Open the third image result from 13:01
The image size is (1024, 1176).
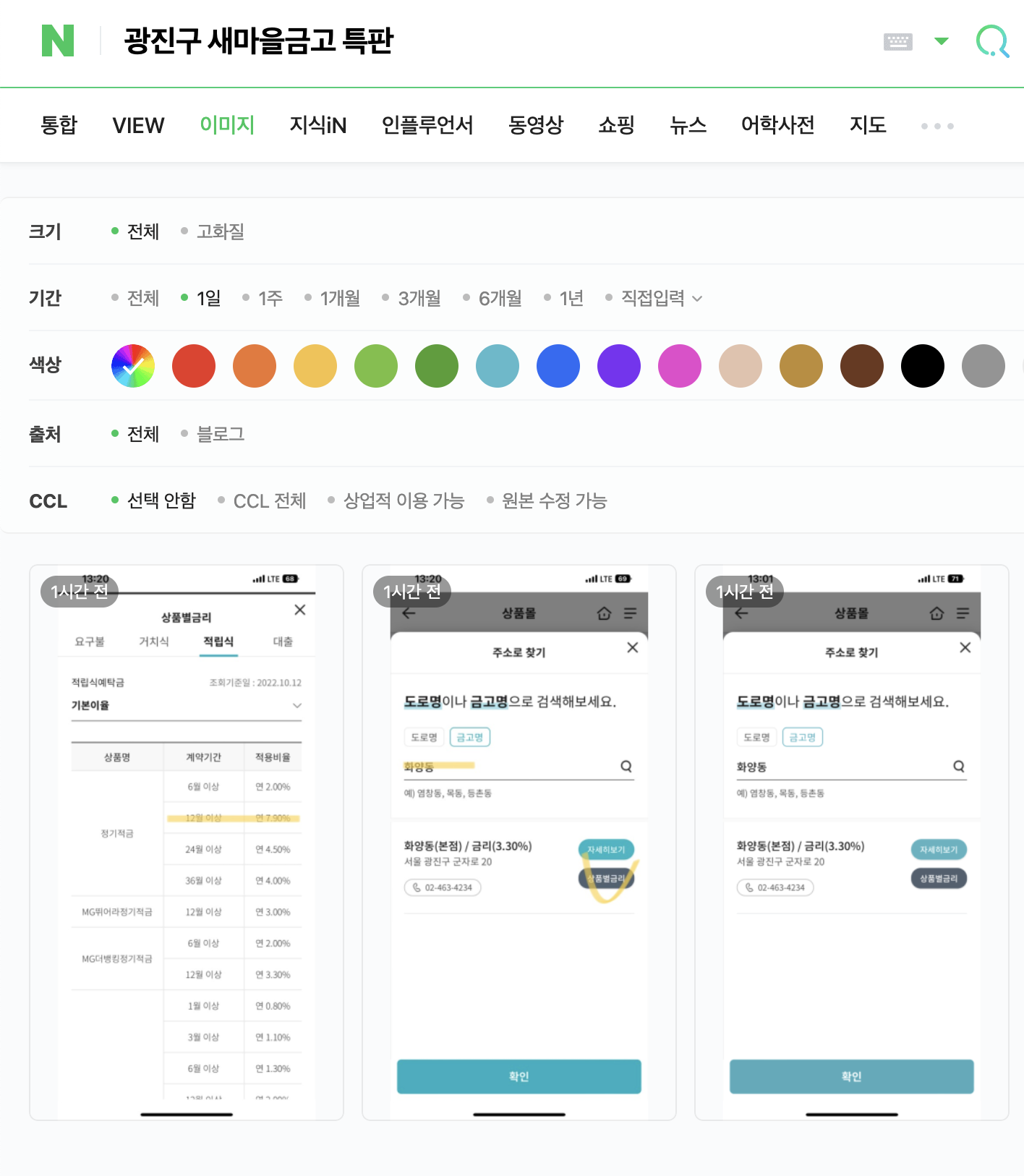tap(852, 843)
